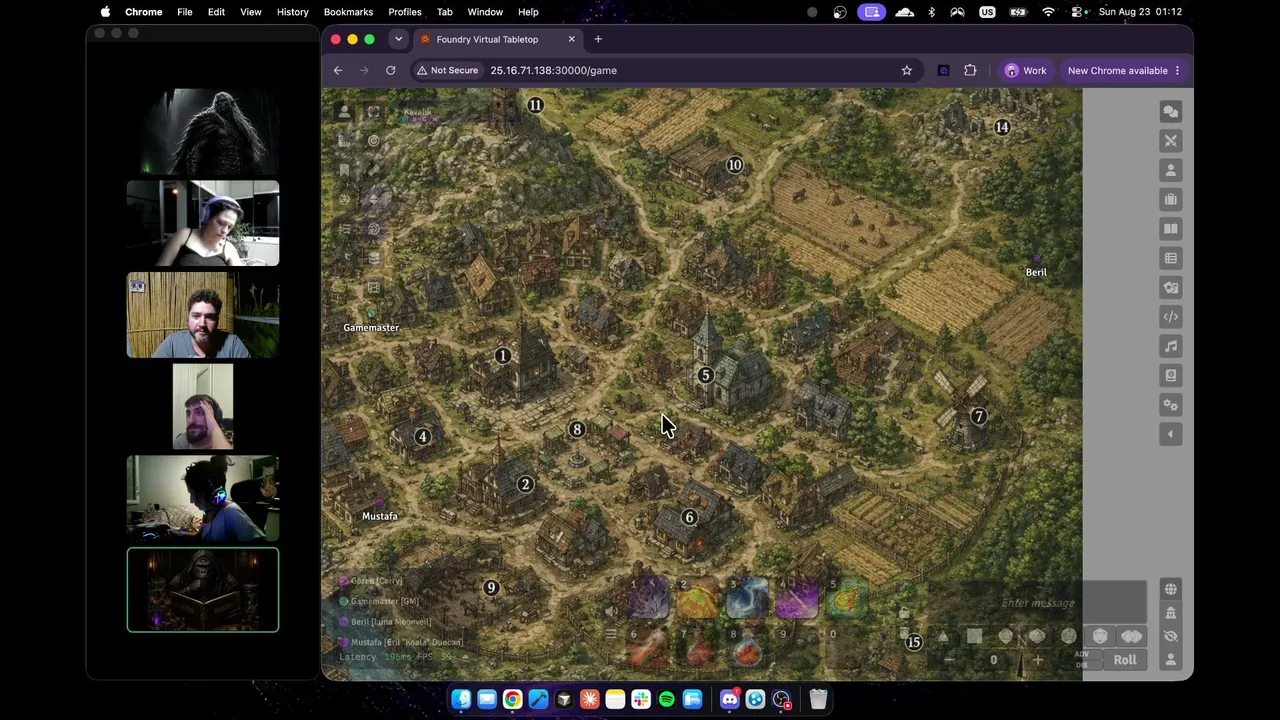Open the Game Settings gears tab
This screenshot has height=720, width=1280.
pyautogui.click(x=1170, y=405)
